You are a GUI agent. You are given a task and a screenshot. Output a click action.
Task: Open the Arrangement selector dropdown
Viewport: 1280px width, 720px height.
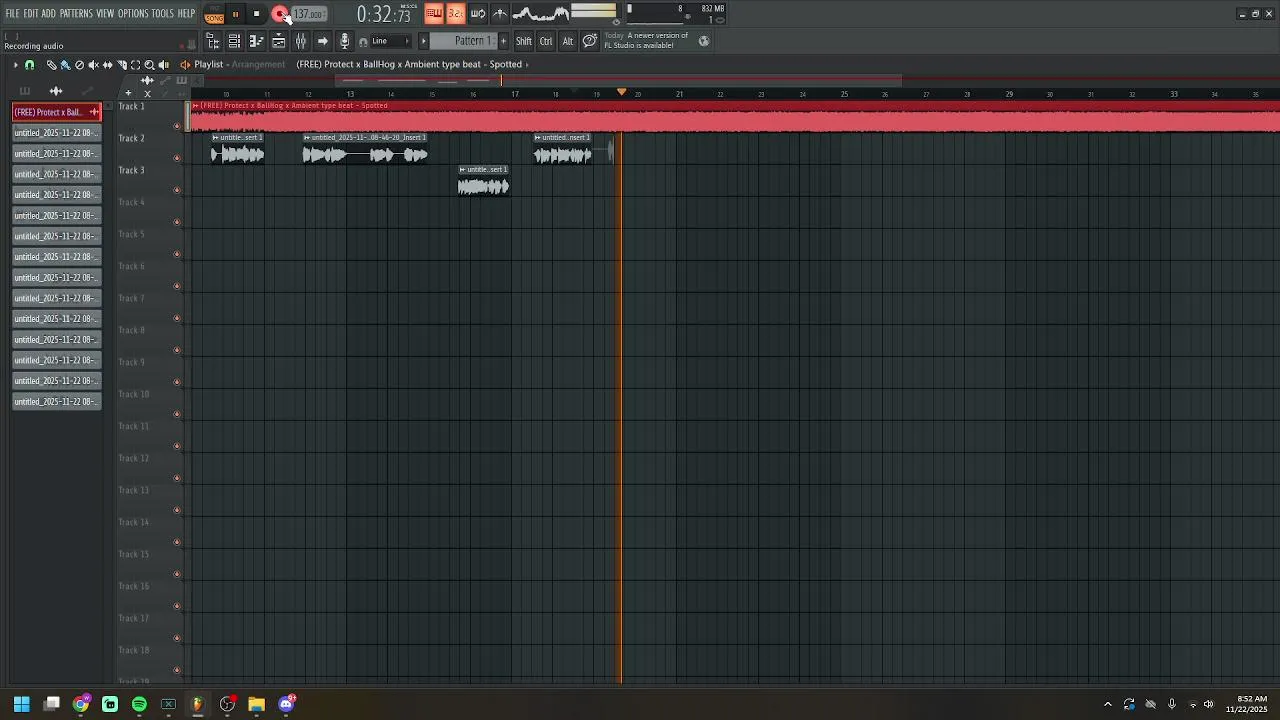(259, 65)
